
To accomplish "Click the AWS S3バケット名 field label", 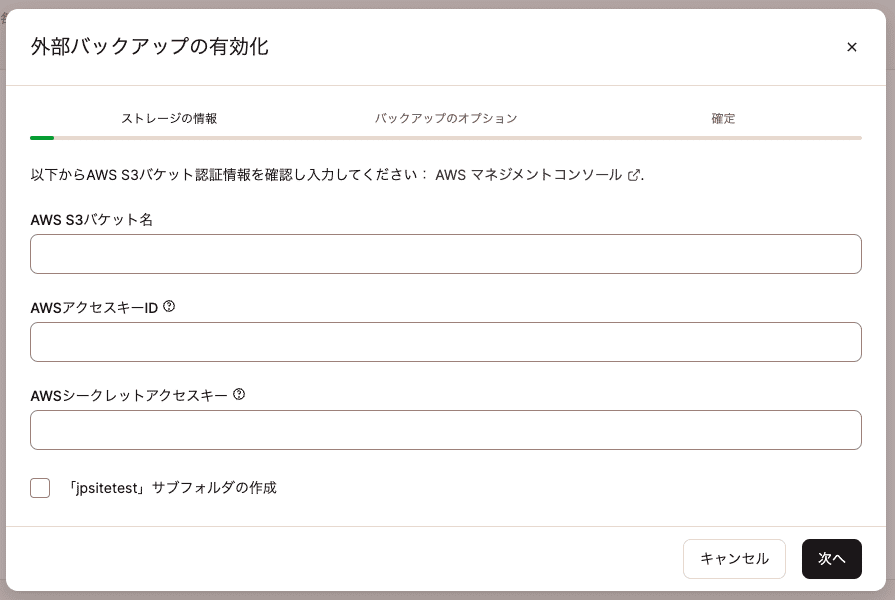I will [93, 219].
